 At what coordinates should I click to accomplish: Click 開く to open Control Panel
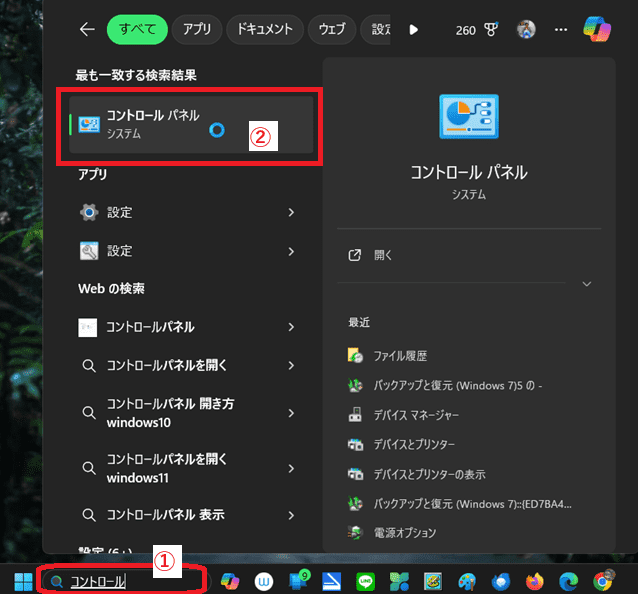click(384, 255)
